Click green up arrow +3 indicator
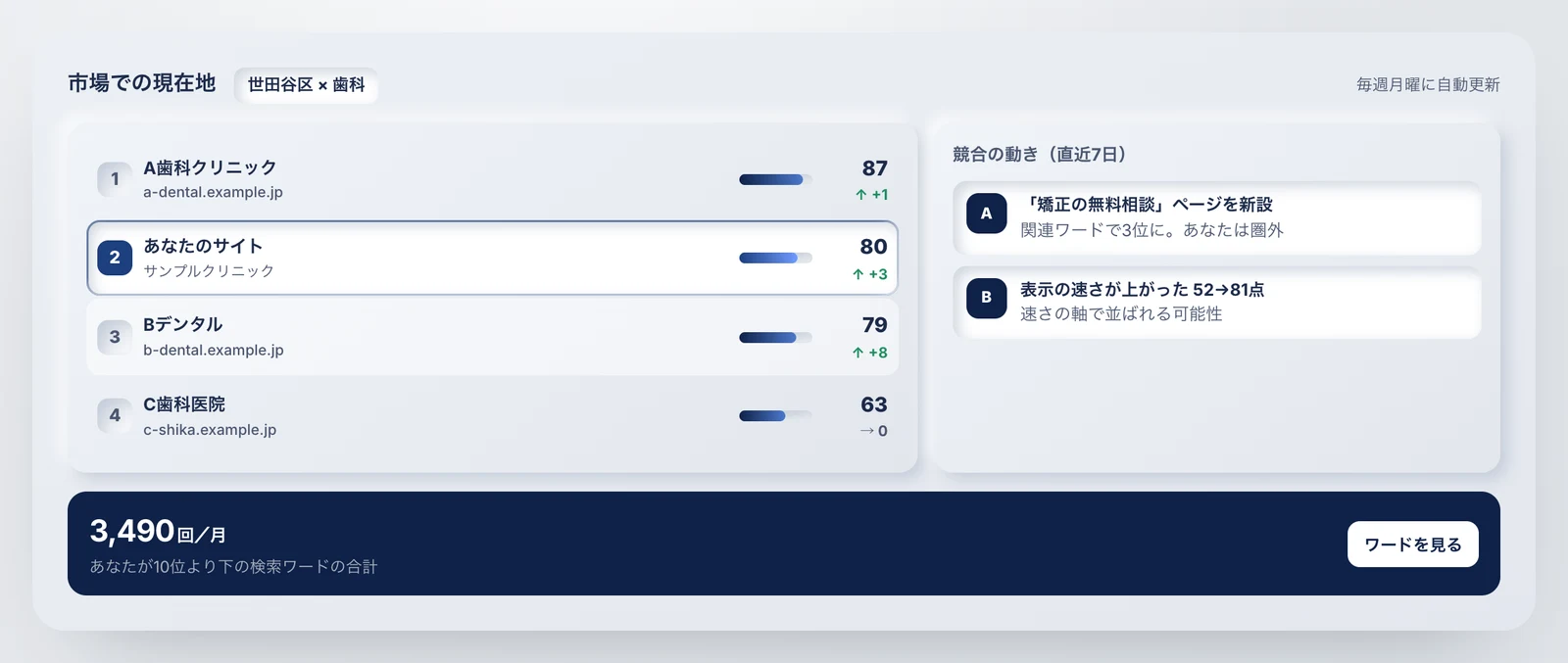Screen dimensions: 1568x663 [870, 274]
